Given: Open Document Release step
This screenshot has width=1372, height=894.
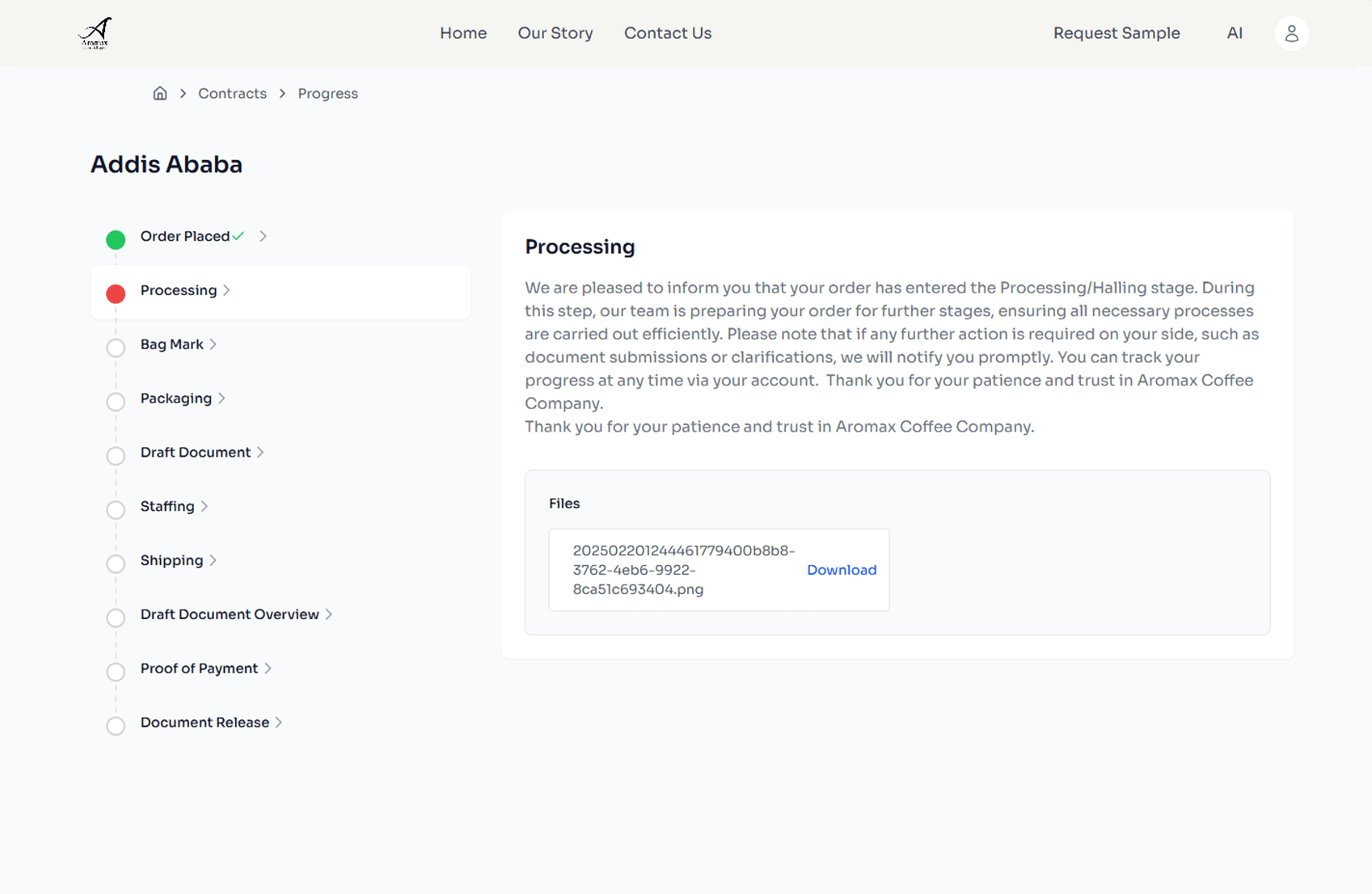Looking at the screenshot, I should 205,723.
